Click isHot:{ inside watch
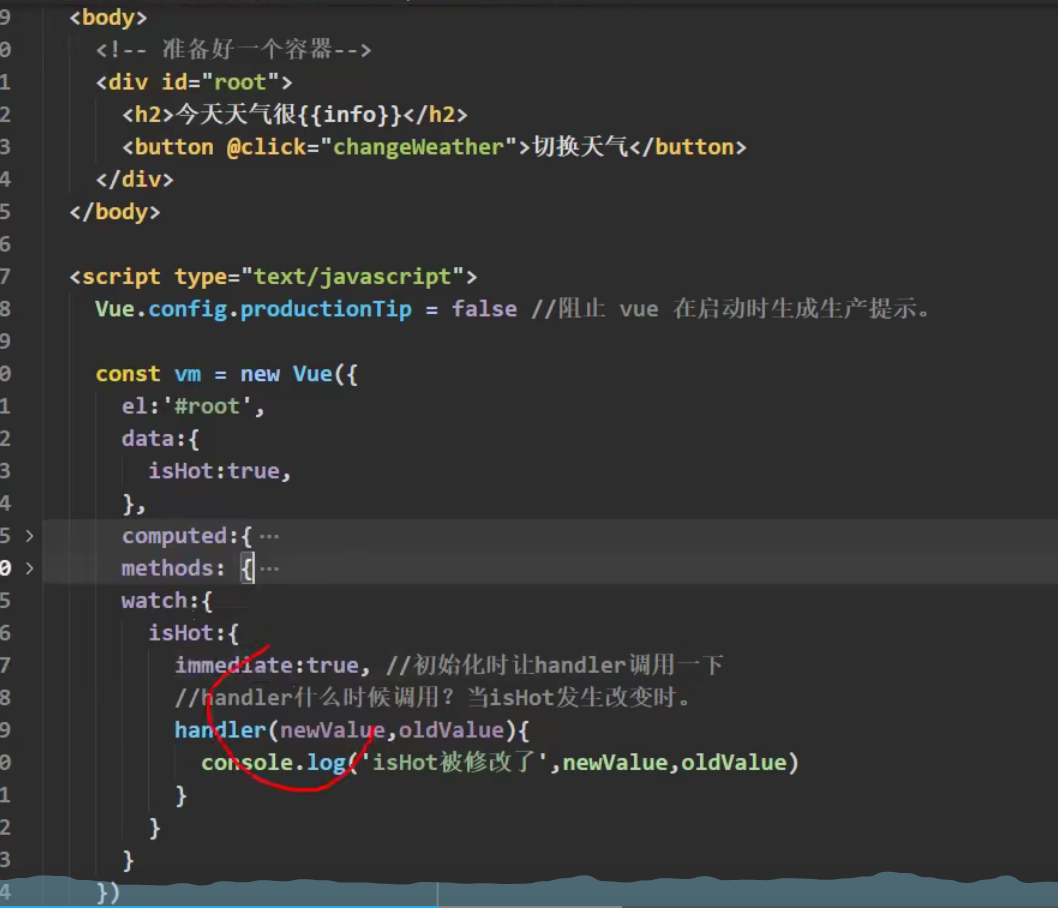Image resolution: width=1058 pixels, height=908 pixels. pos(193,633)
